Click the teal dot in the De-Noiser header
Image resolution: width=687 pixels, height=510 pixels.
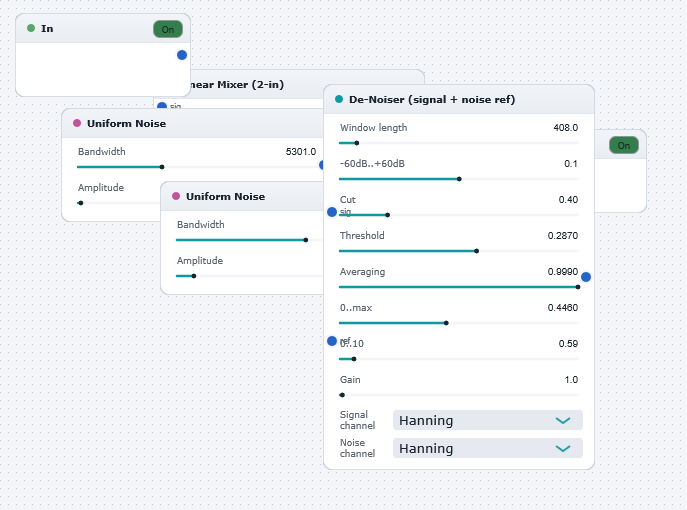(x=339, y=99)
